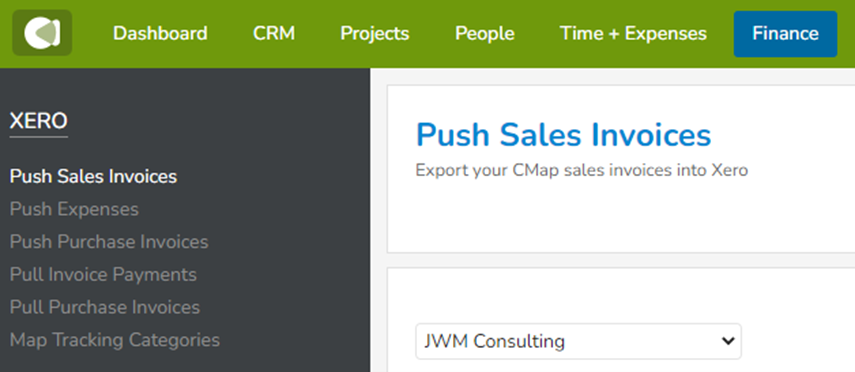Open Map Tracking Categories
The image size is (855, 372).
point(115,340)
